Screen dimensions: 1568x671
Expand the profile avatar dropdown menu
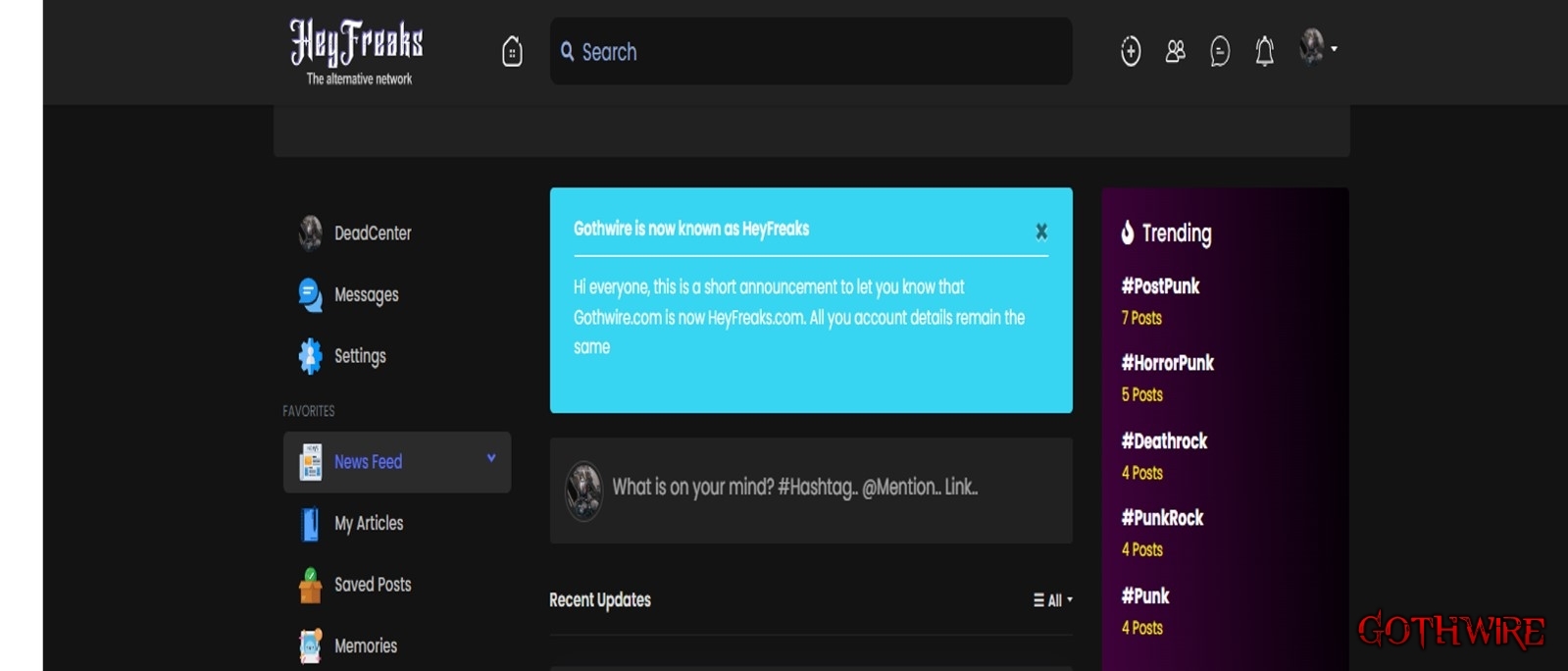click(x=1318, y=47)
